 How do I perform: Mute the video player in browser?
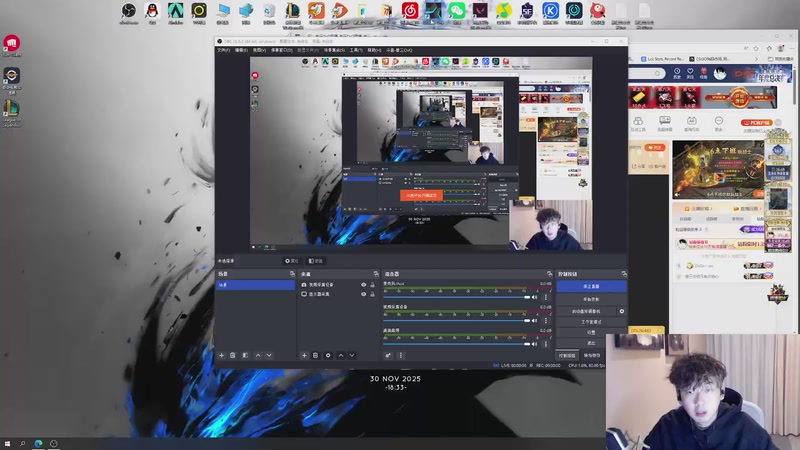click(x=678, y=194)
